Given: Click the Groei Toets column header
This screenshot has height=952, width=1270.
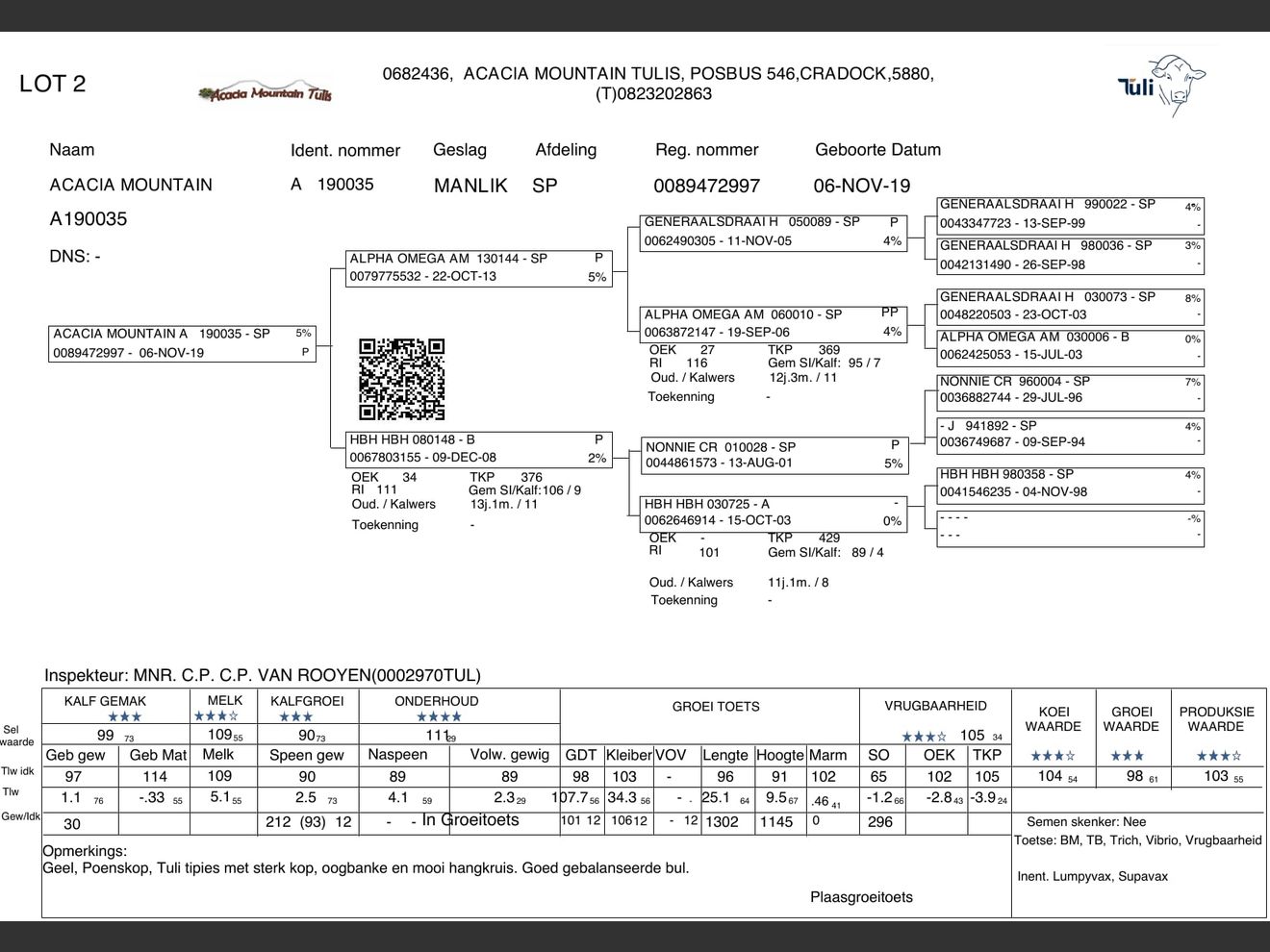Looking at the screenshot, I should tap(715, 707).
